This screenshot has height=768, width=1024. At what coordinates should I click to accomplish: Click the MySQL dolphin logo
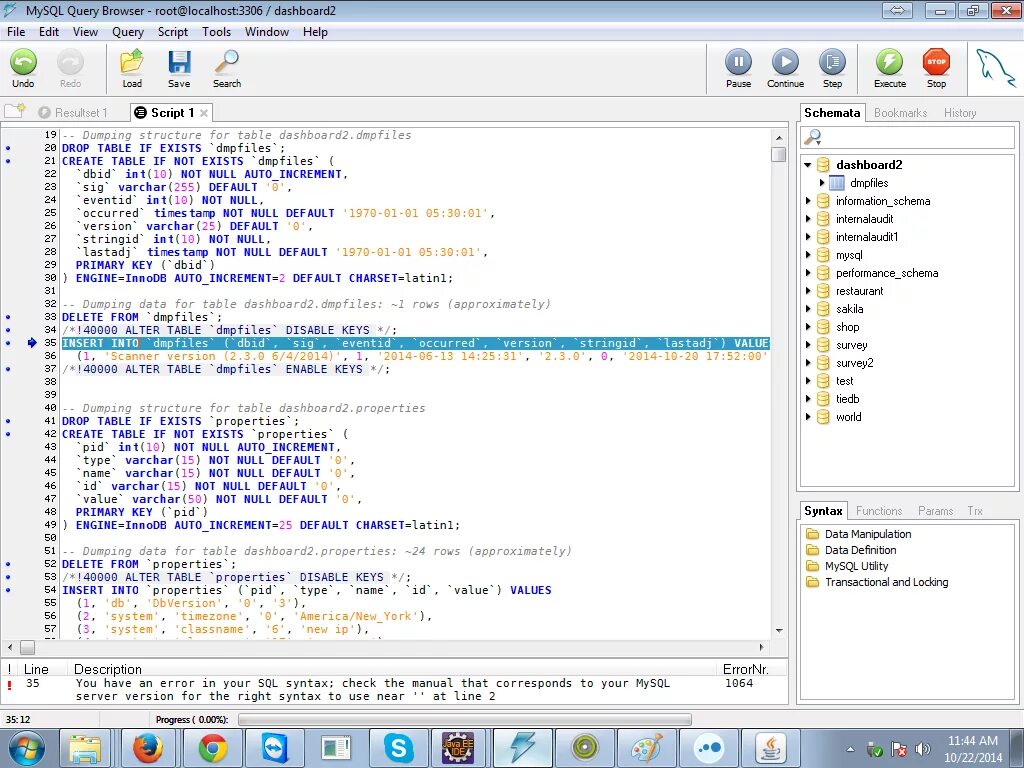pos(995,69)
